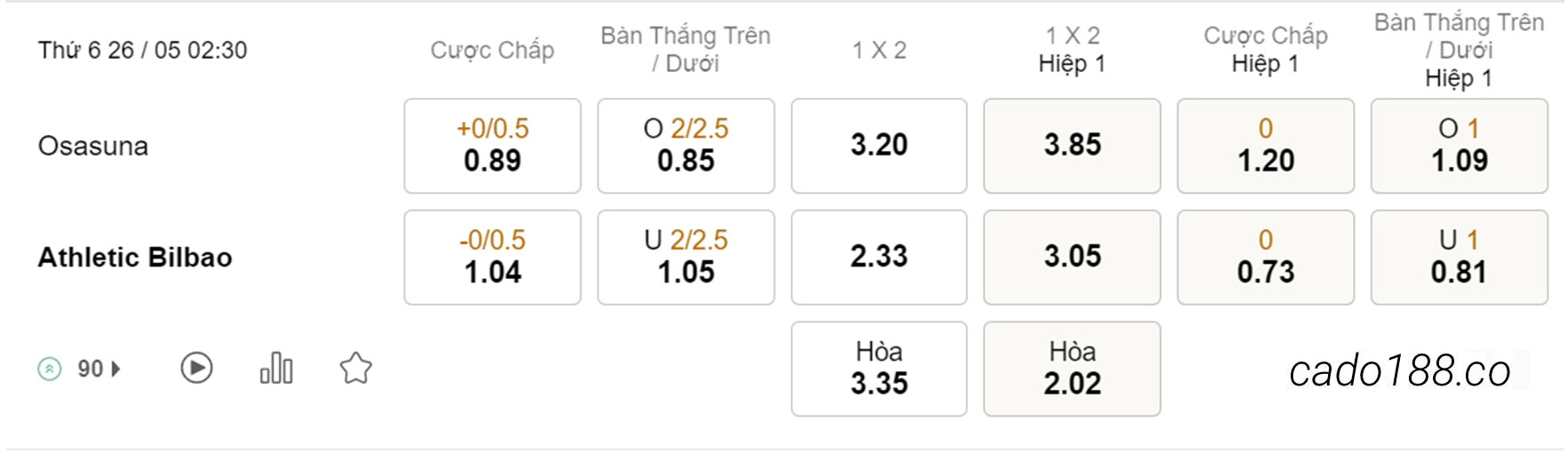Bet Athletic Bilbao to win at 2.33

pyautogui.click(x=879, y=258)
